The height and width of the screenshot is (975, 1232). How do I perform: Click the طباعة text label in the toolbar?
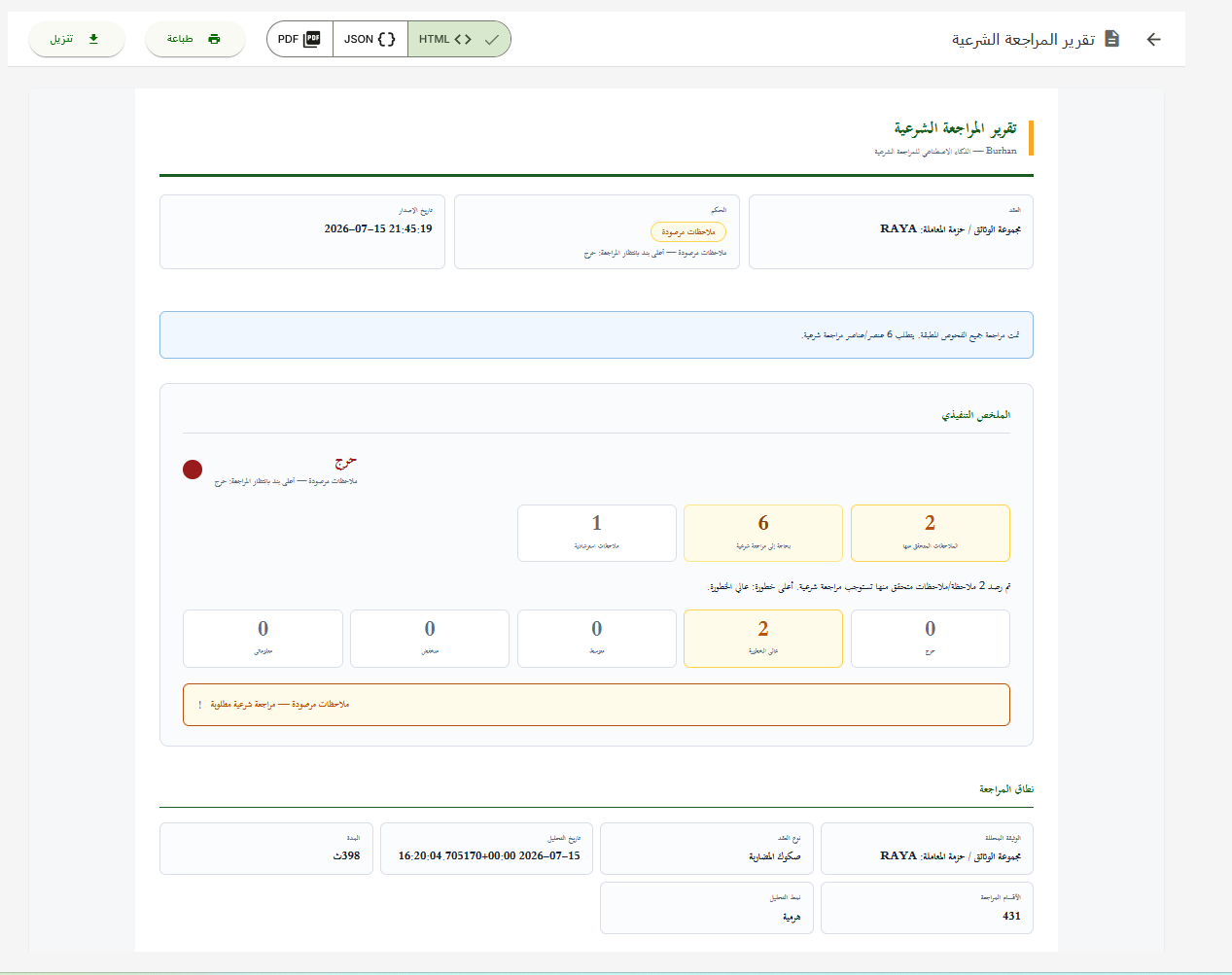pyautogui.click(x=180, y=39)
